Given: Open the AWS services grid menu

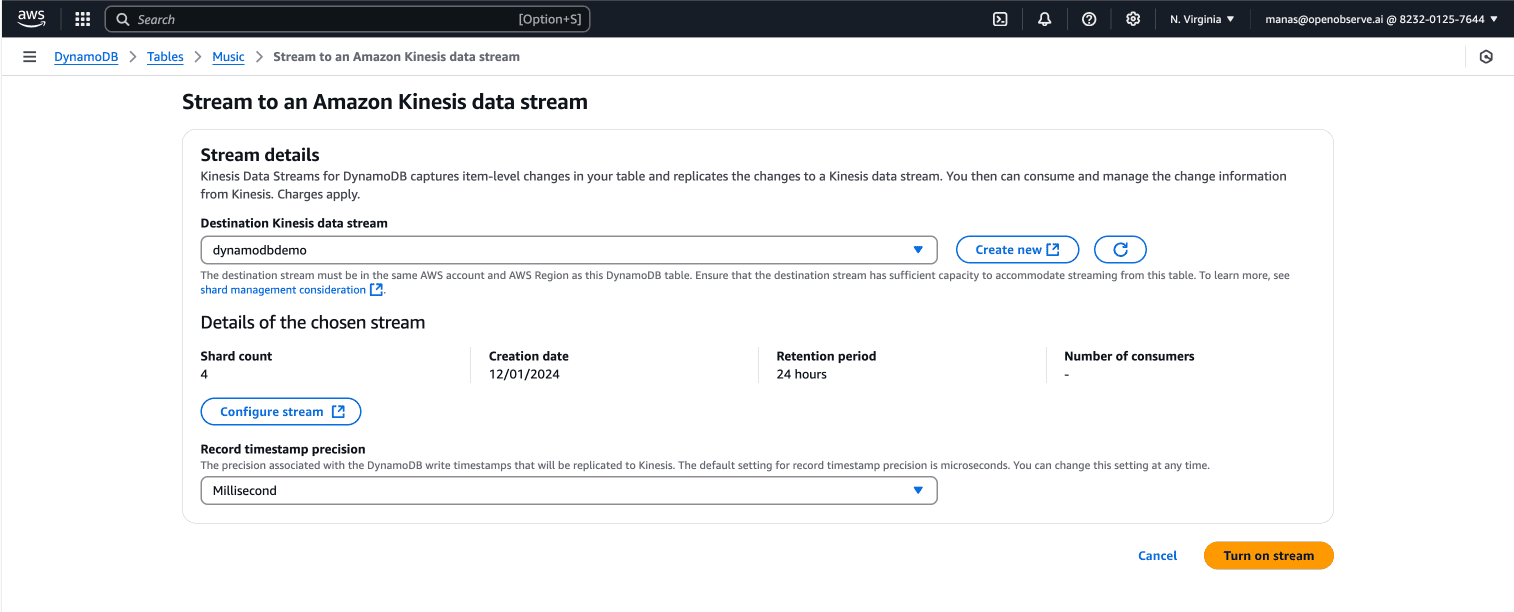Looking at the screenshot, I should click(x=83, y=19).
